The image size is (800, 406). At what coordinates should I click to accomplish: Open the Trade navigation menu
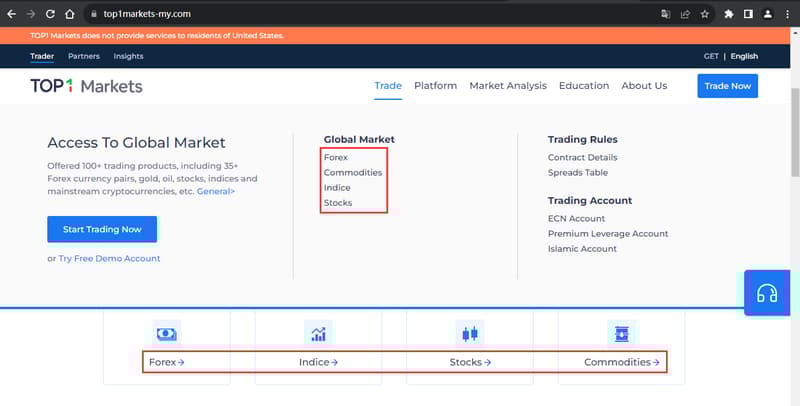coord(388,86)
